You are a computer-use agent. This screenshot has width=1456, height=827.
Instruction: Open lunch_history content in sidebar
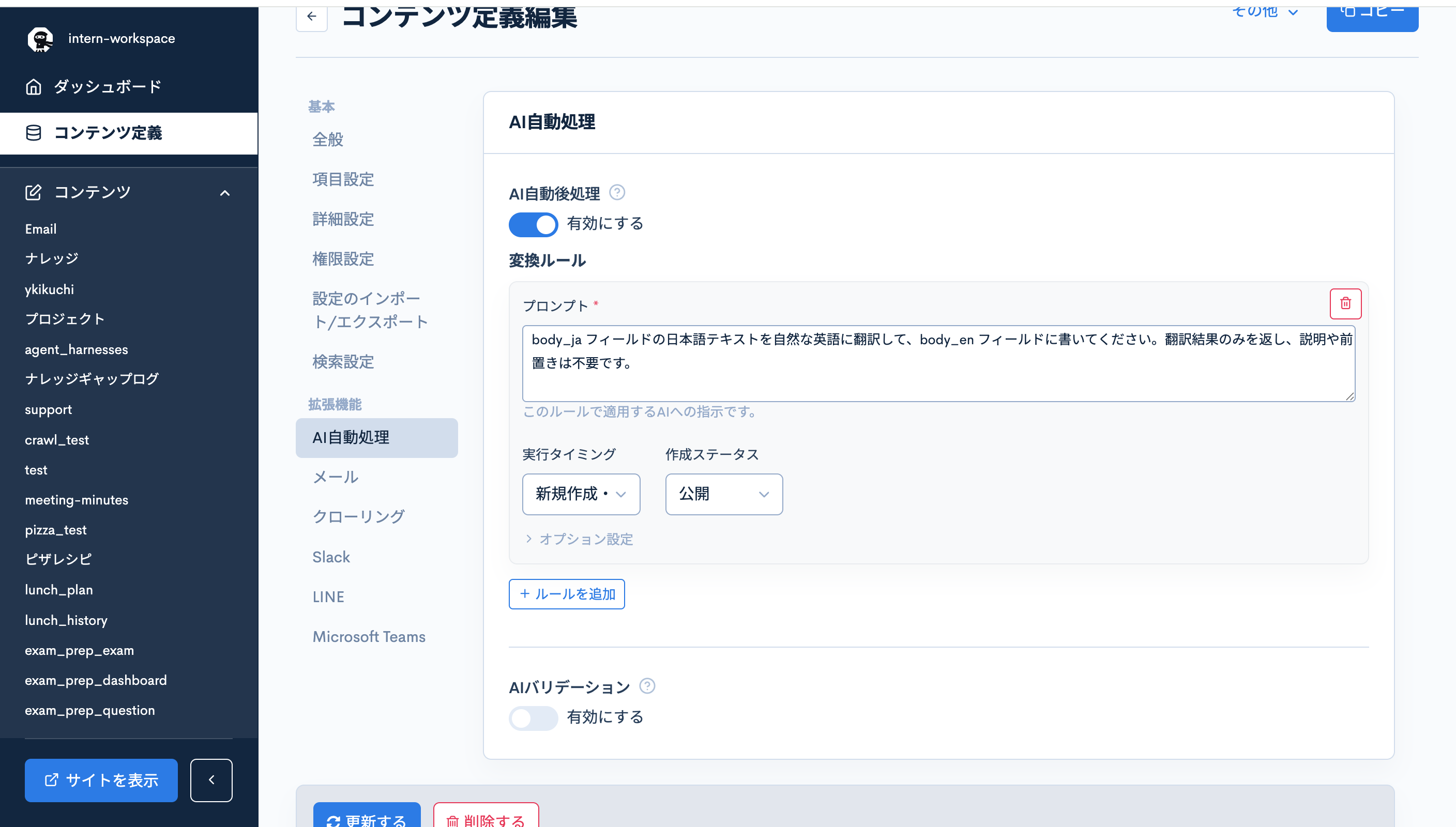pyautogui.click(x=66, y=620)
